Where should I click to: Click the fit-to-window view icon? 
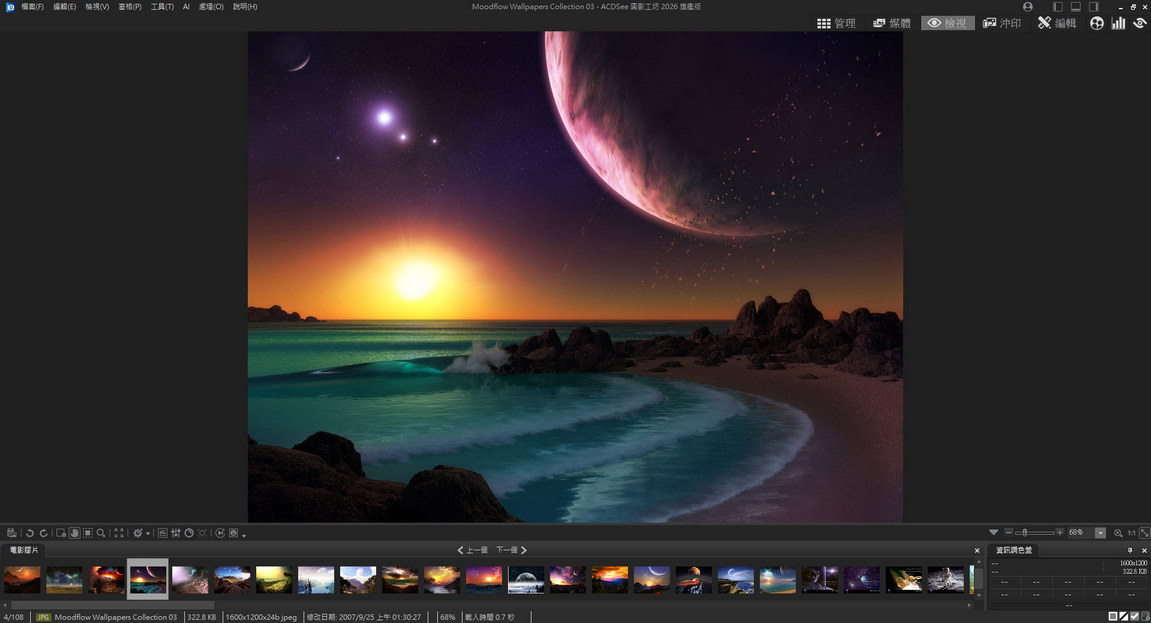pyautogui.click(x=117, y=533)
